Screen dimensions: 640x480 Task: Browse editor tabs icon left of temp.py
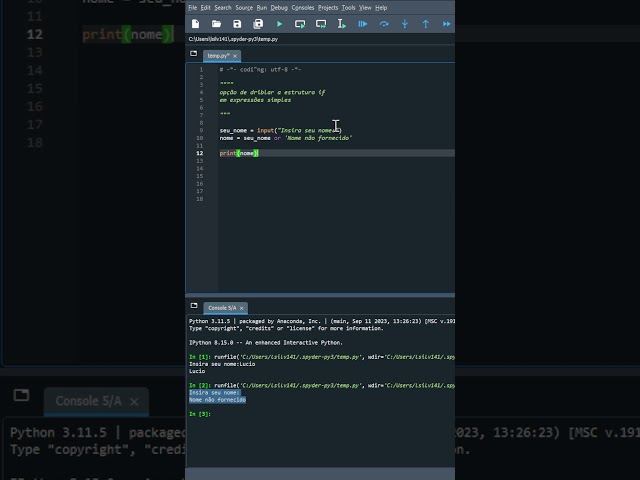coord(193,53)
